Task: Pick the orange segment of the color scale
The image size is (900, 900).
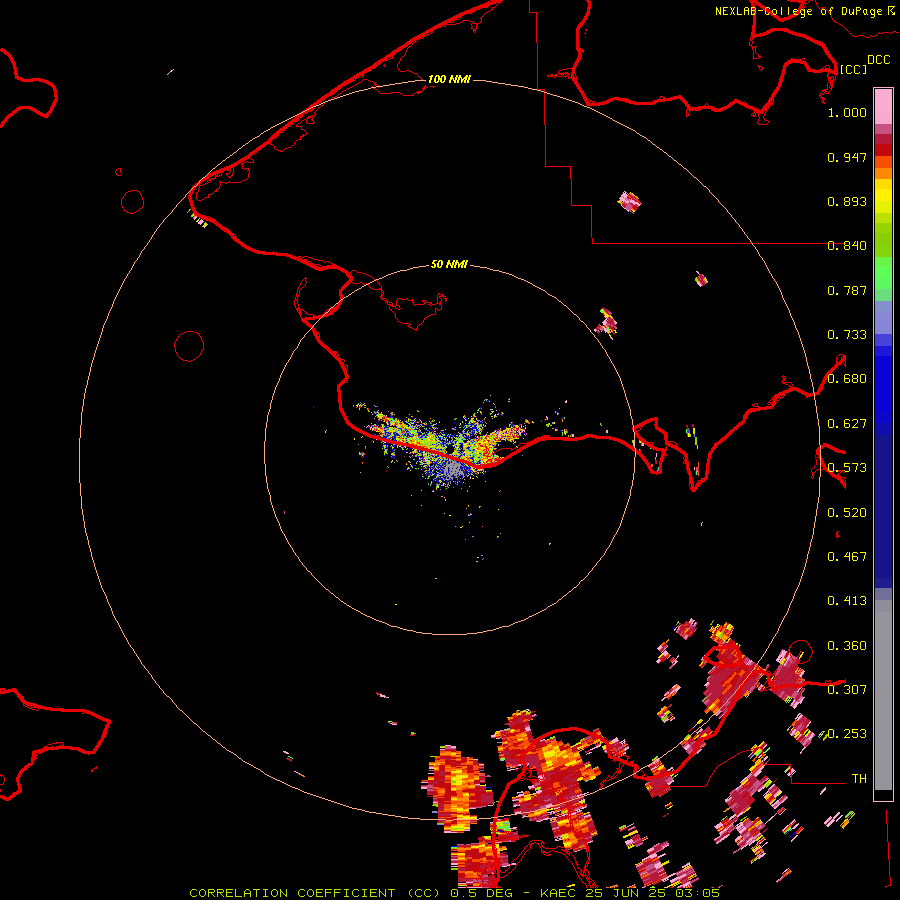Action: [883, 173]
